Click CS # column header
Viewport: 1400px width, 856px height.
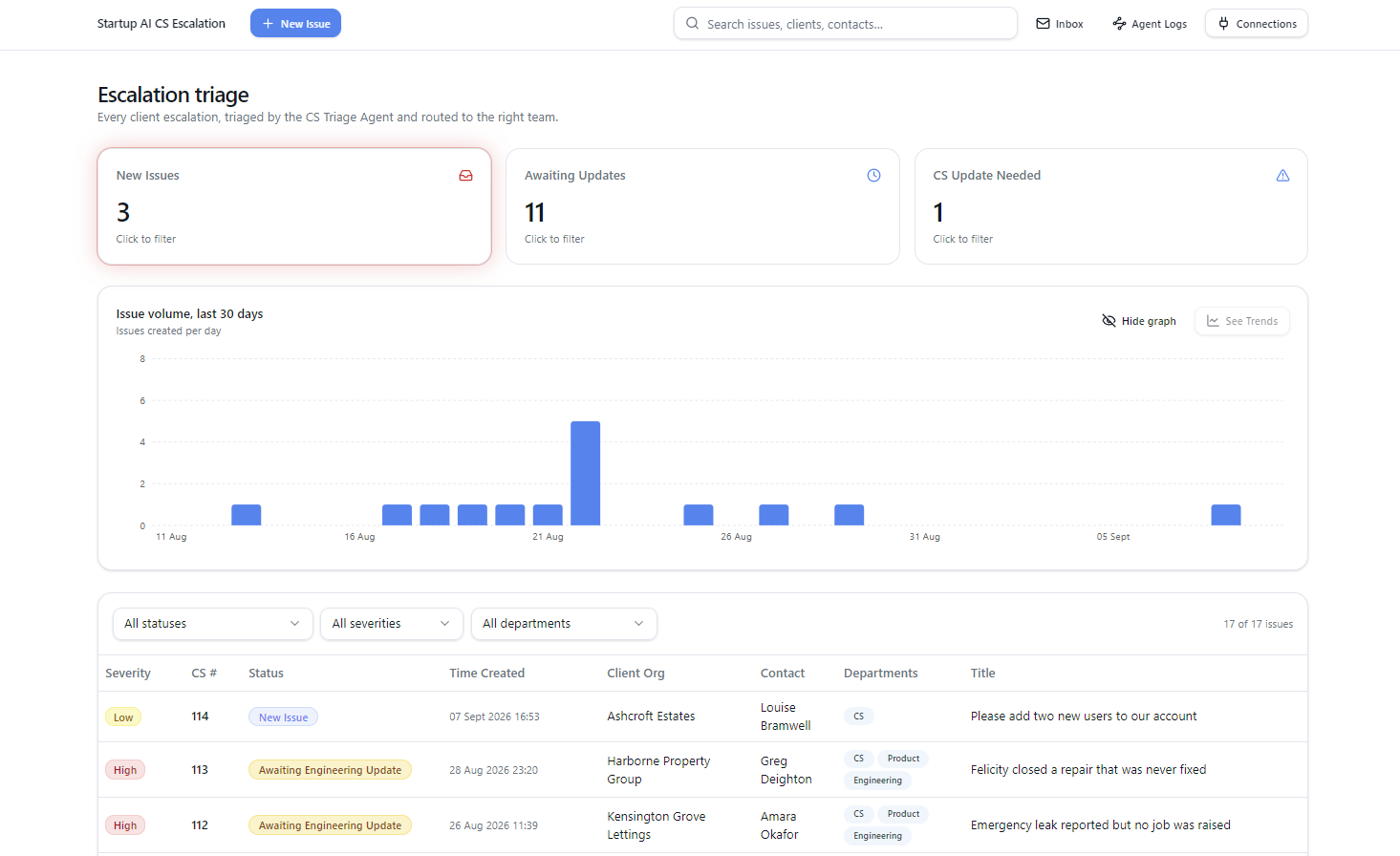point(204,674)
